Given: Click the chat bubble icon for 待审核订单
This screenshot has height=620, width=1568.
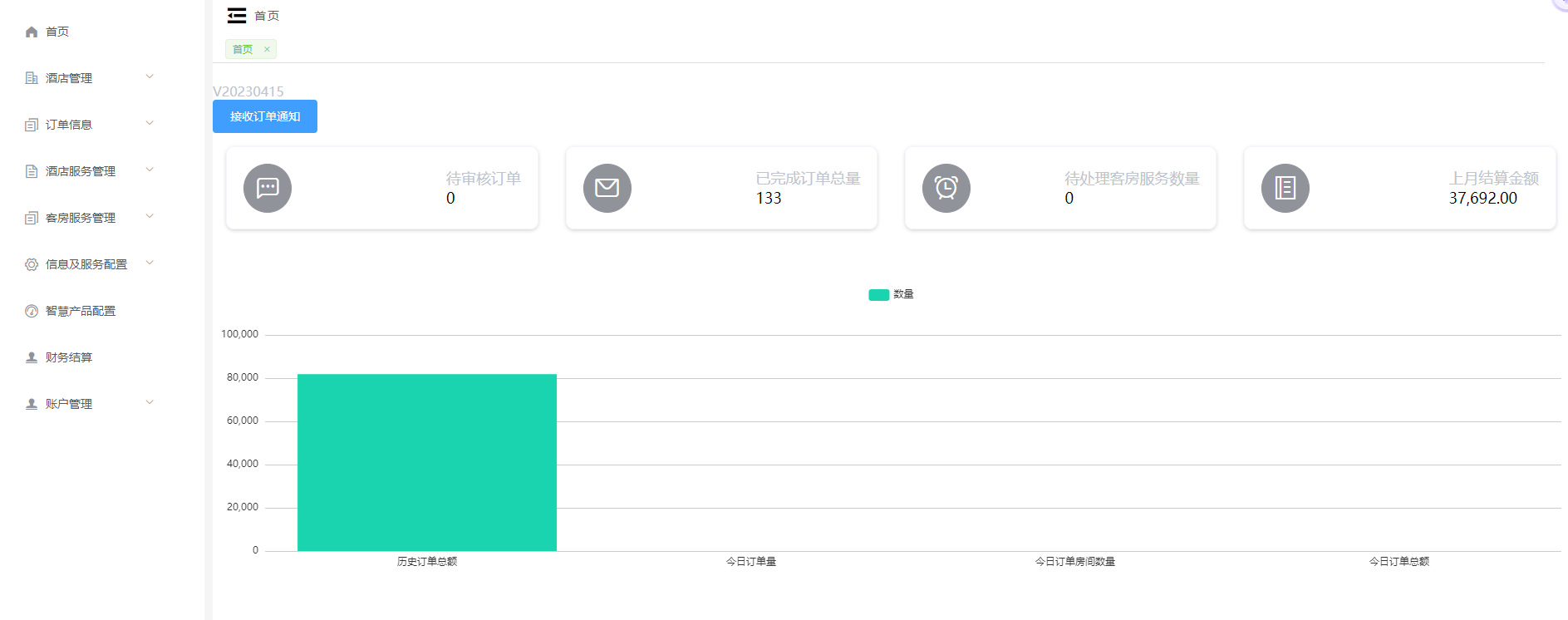Looking at the screenshot, I should tap(268, 188).
